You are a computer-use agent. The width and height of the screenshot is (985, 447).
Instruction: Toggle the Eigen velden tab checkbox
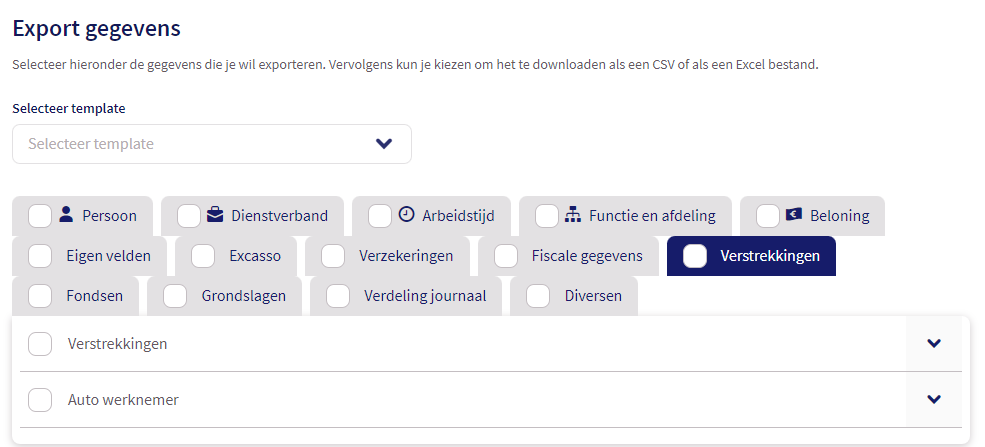point(41,256)
